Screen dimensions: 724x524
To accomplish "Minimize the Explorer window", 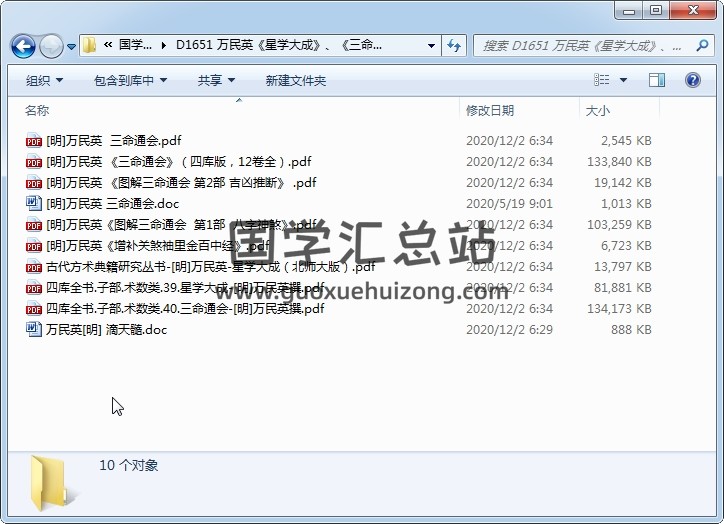I will (x=628, y=11).
